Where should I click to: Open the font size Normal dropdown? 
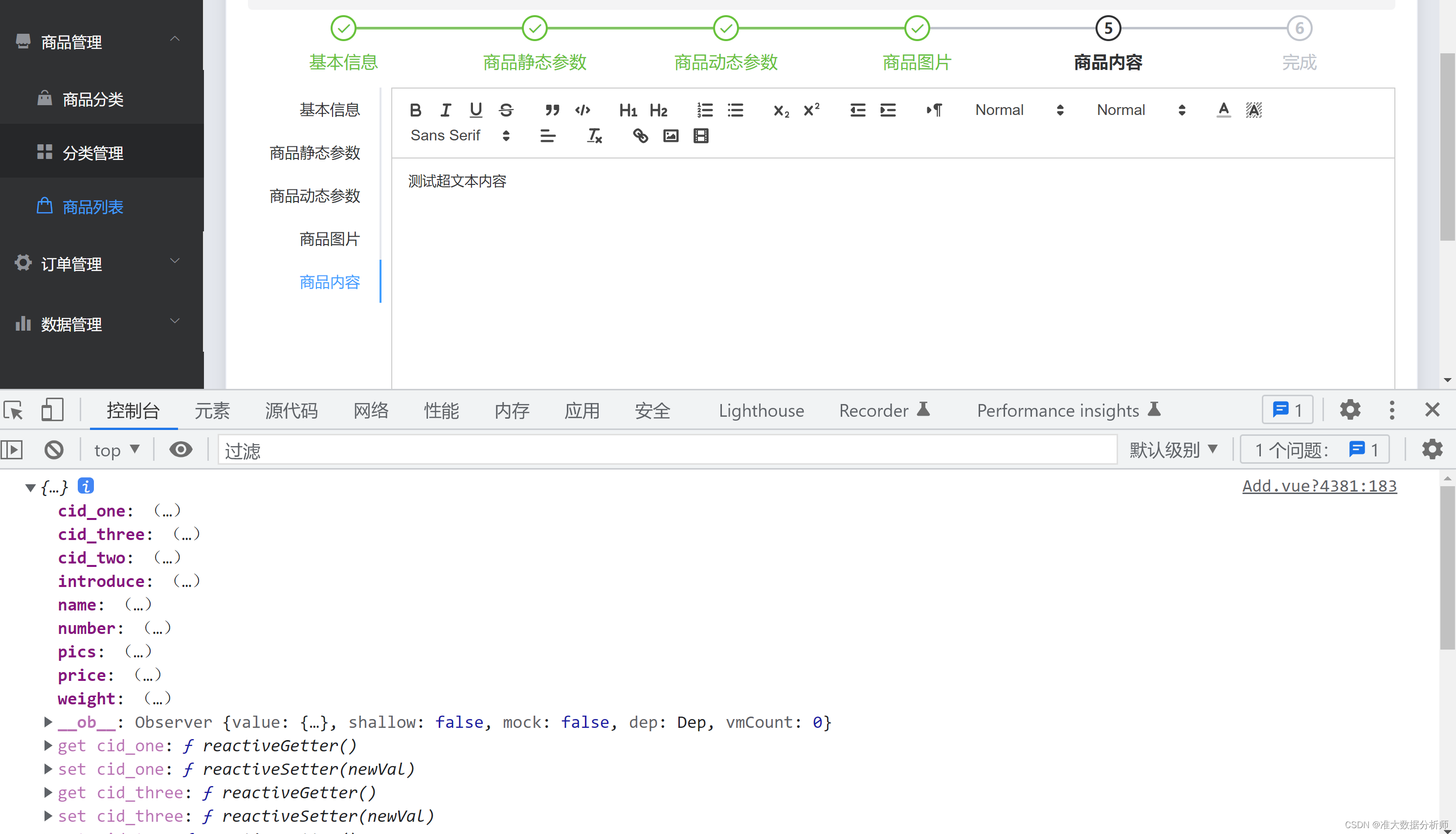[1139, 109]
